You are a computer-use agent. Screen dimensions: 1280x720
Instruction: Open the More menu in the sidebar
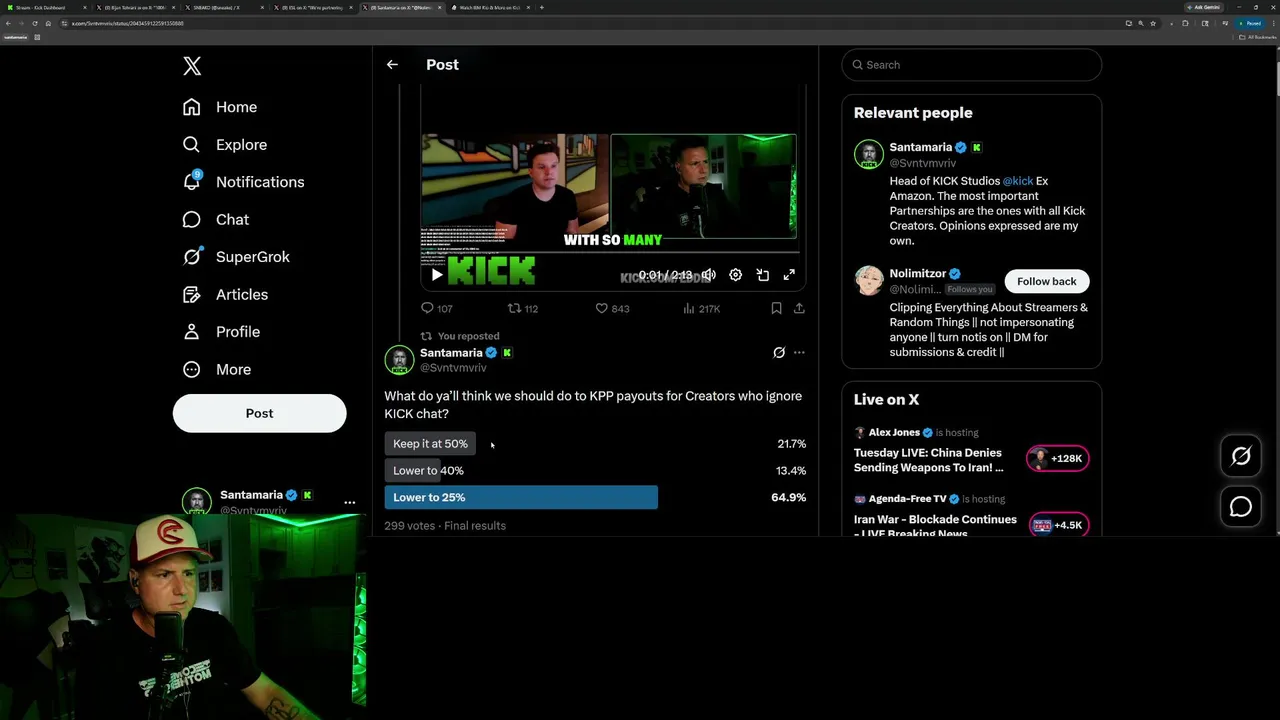coord(218,369)
